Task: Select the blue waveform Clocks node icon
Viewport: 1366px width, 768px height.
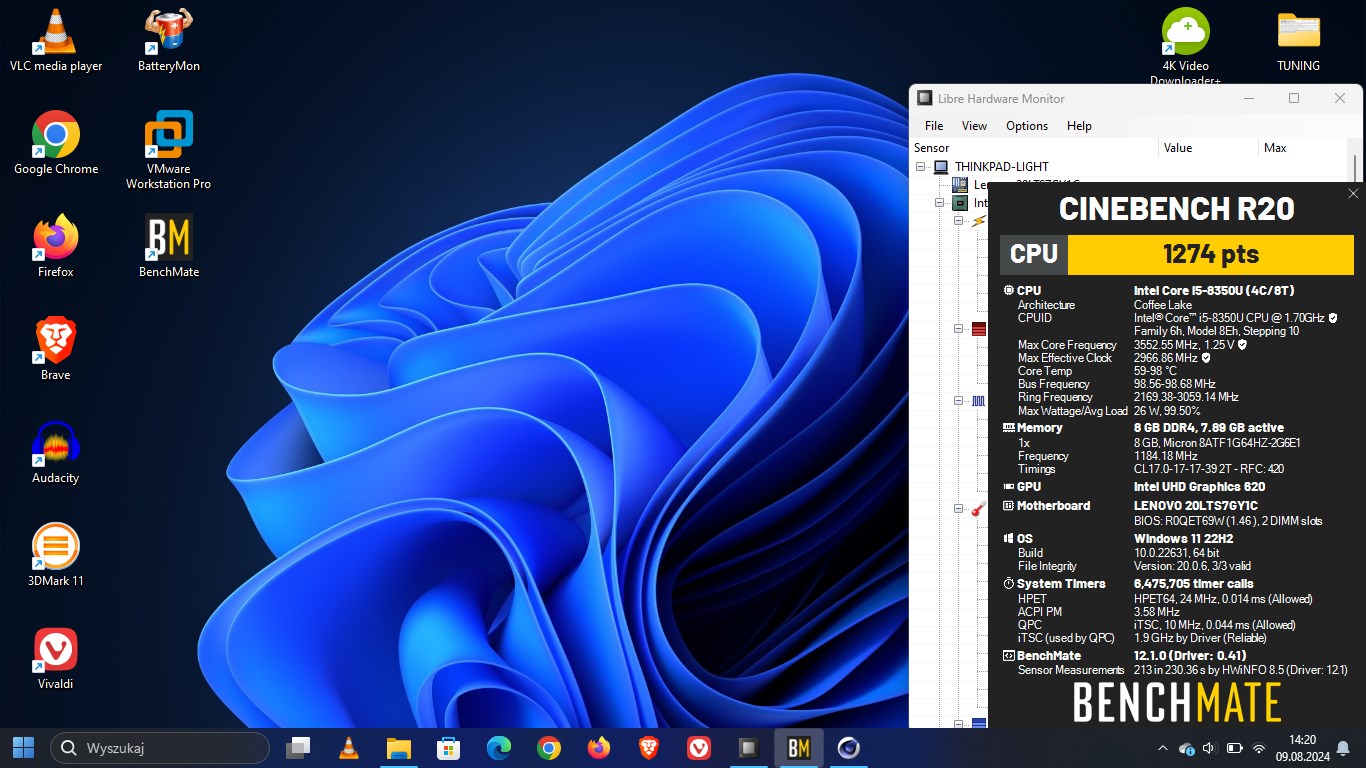Action: [x=979, y=401]
